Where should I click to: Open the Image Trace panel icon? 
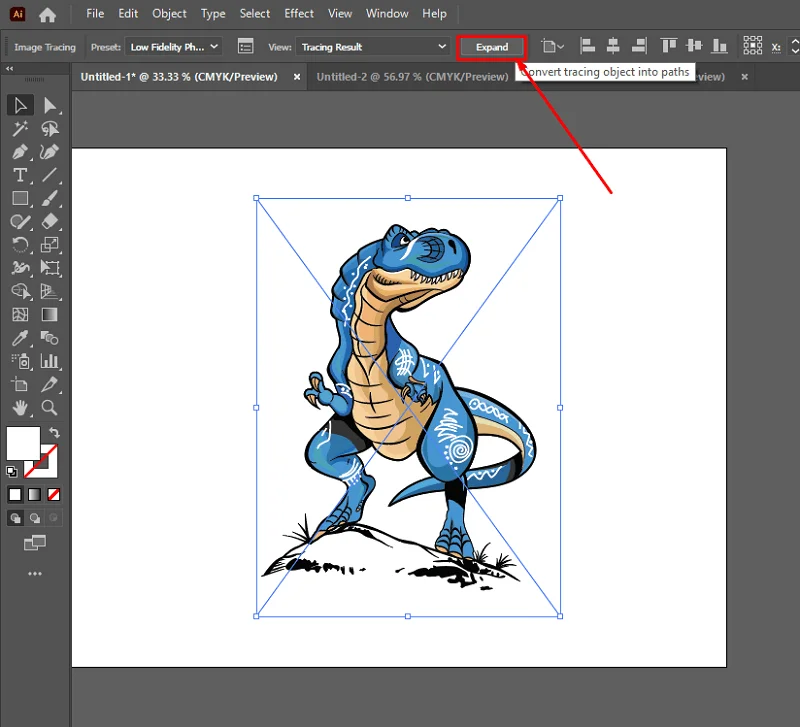245,46
